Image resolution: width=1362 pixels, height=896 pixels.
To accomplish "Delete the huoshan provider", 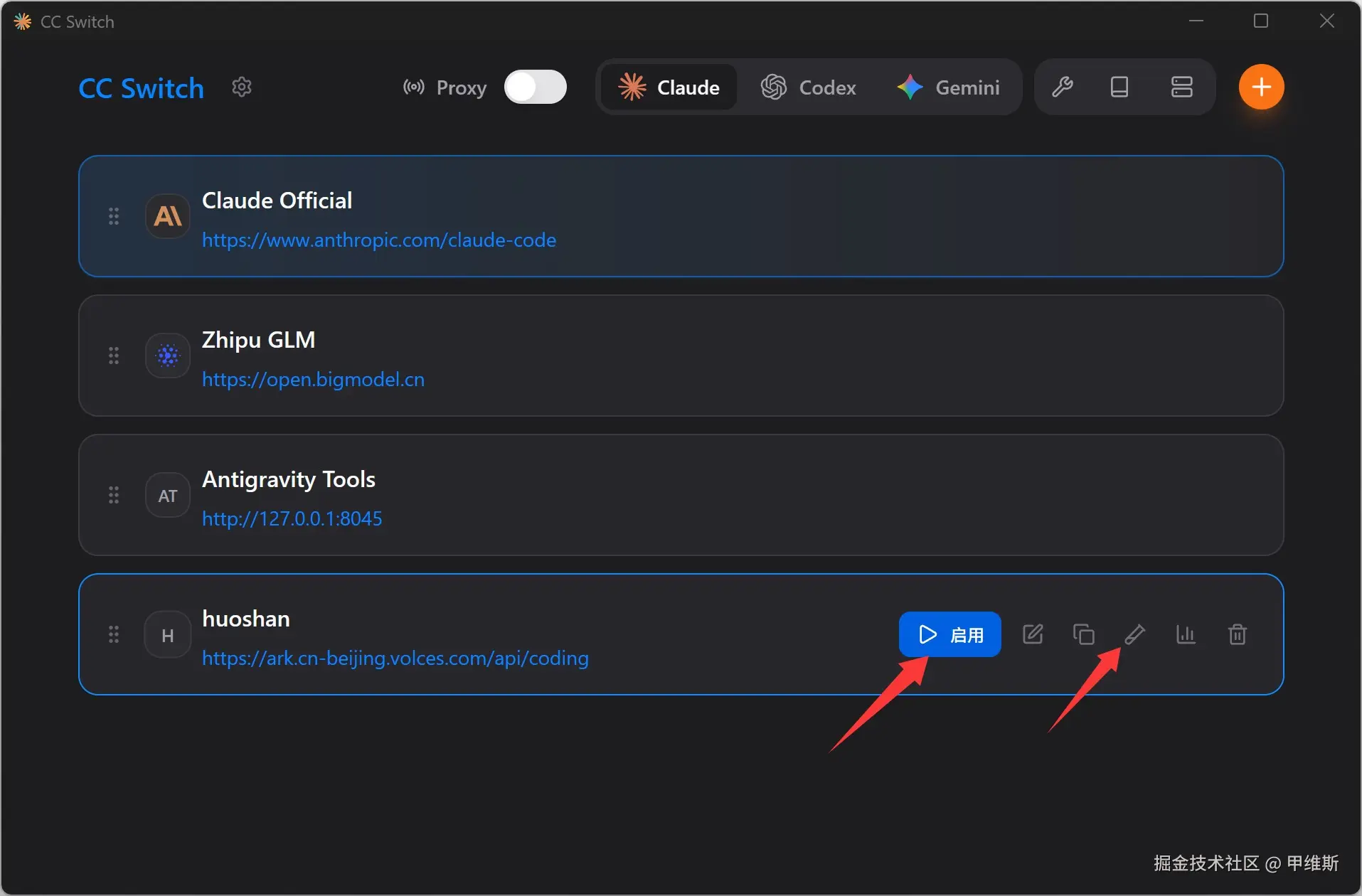I will tap(1238, 634).
